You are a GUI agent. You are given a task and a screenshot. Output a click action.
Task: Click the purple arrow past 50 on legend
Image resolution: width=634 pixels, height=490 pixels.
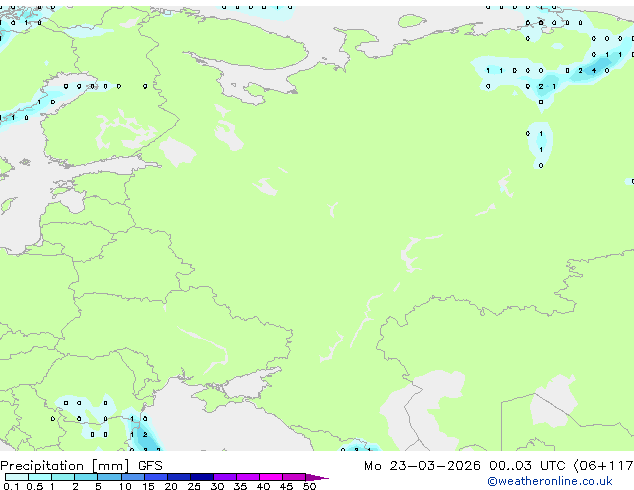tap(317, 477)
